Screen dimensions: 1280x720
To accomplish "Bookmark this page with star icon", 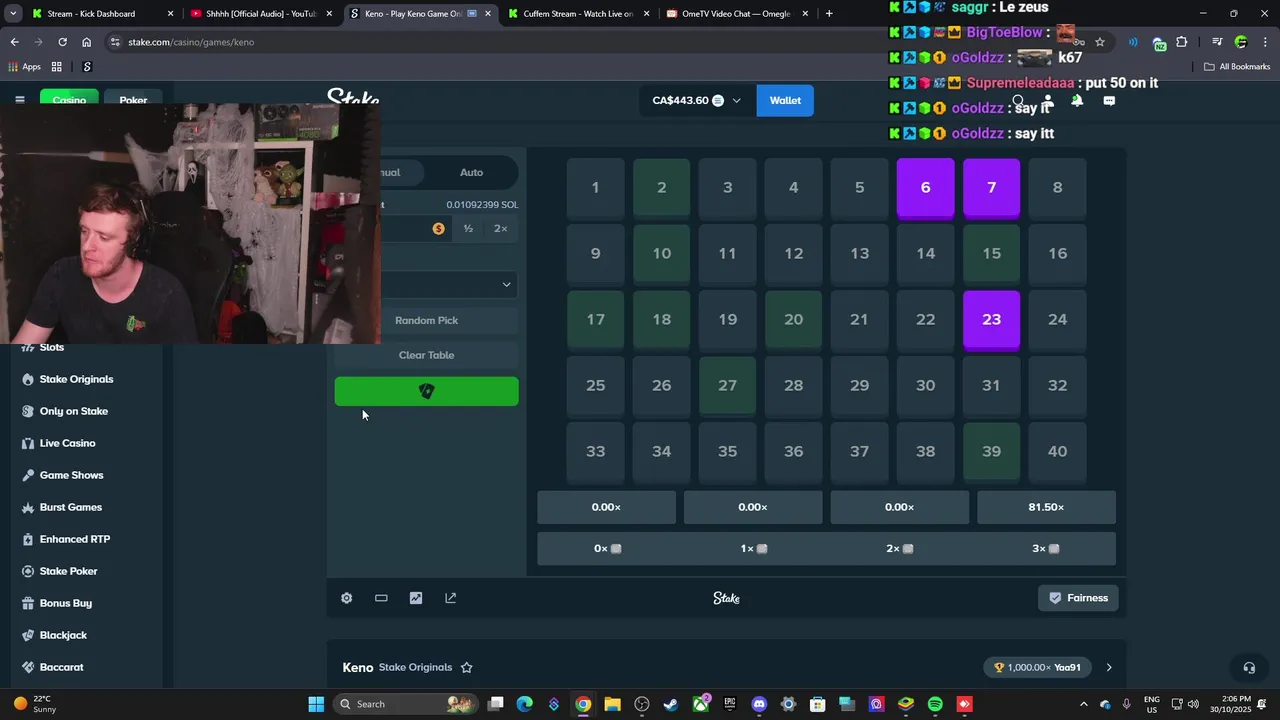I will (1100, 42).
